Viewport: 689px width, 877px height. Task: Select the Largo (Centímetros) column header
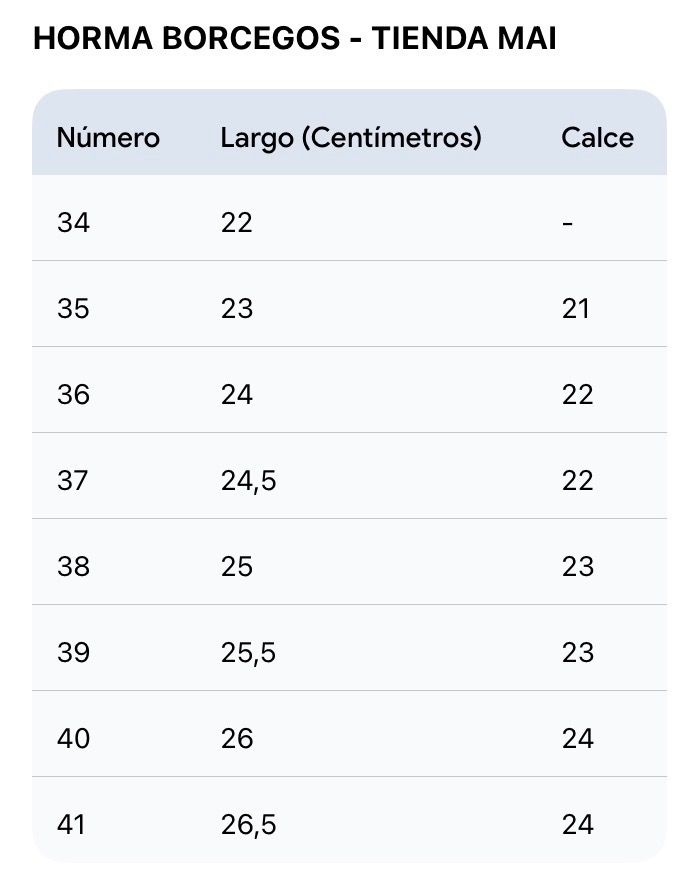click(x=351, y=138)
